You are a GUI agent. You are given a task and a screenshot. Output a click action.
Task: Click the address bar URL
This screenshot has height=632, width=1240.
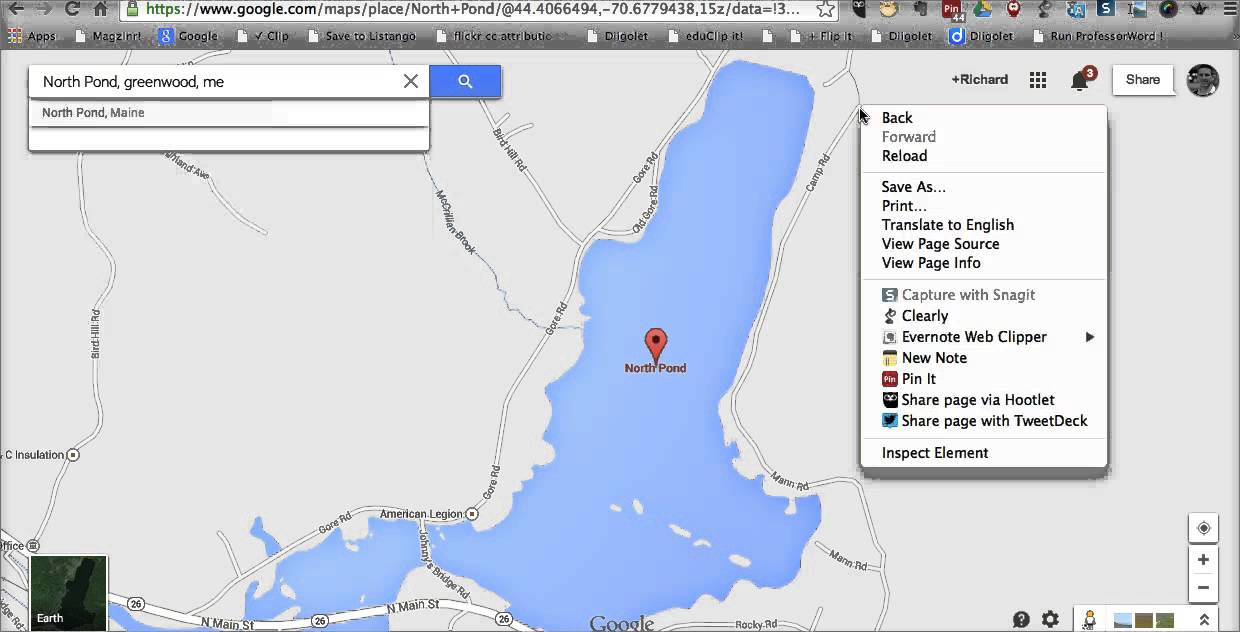point(472,9)
